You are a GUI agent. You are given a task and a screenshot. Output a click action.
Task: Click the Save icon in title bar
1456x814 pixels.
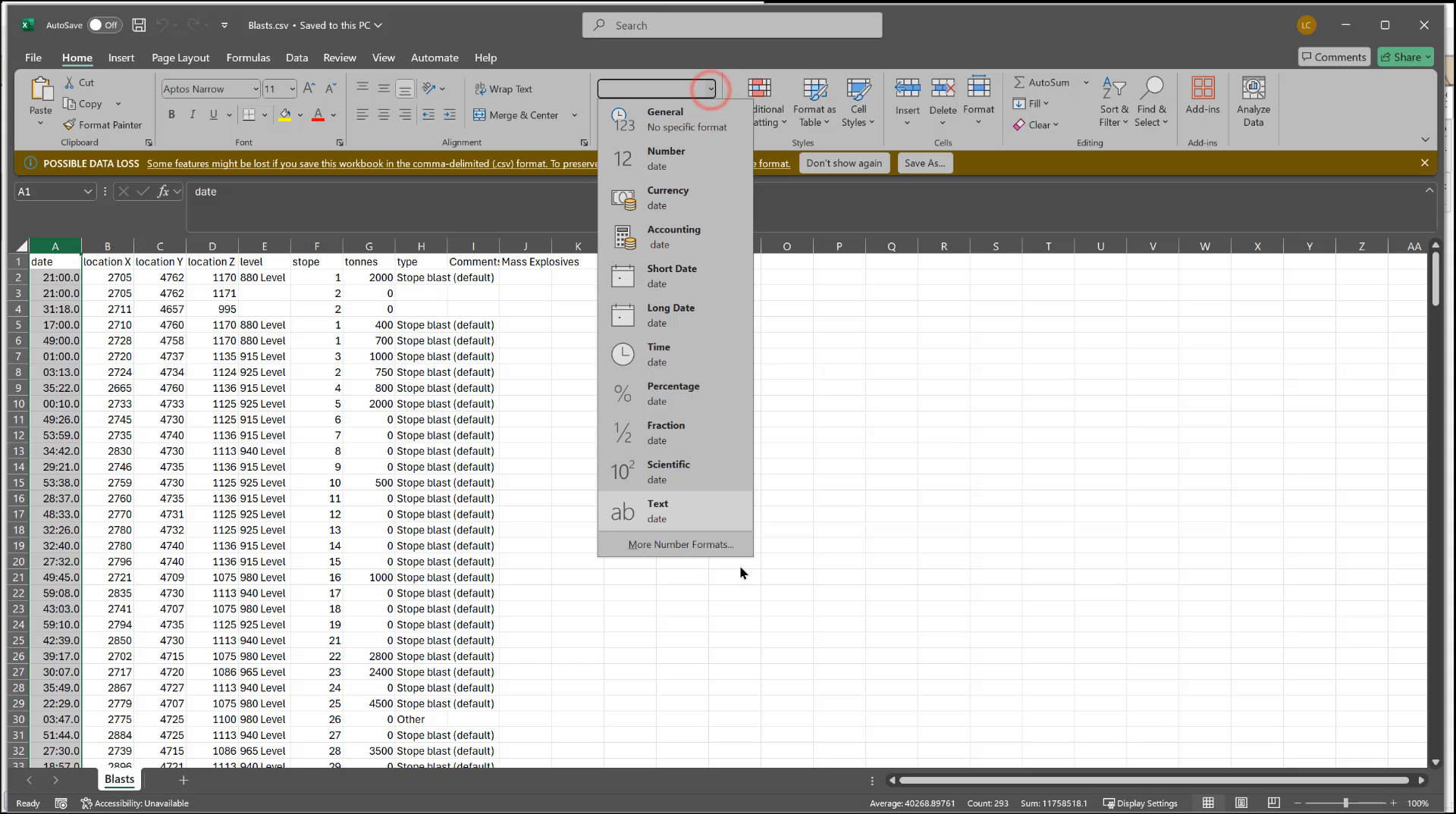coord(139,25)
